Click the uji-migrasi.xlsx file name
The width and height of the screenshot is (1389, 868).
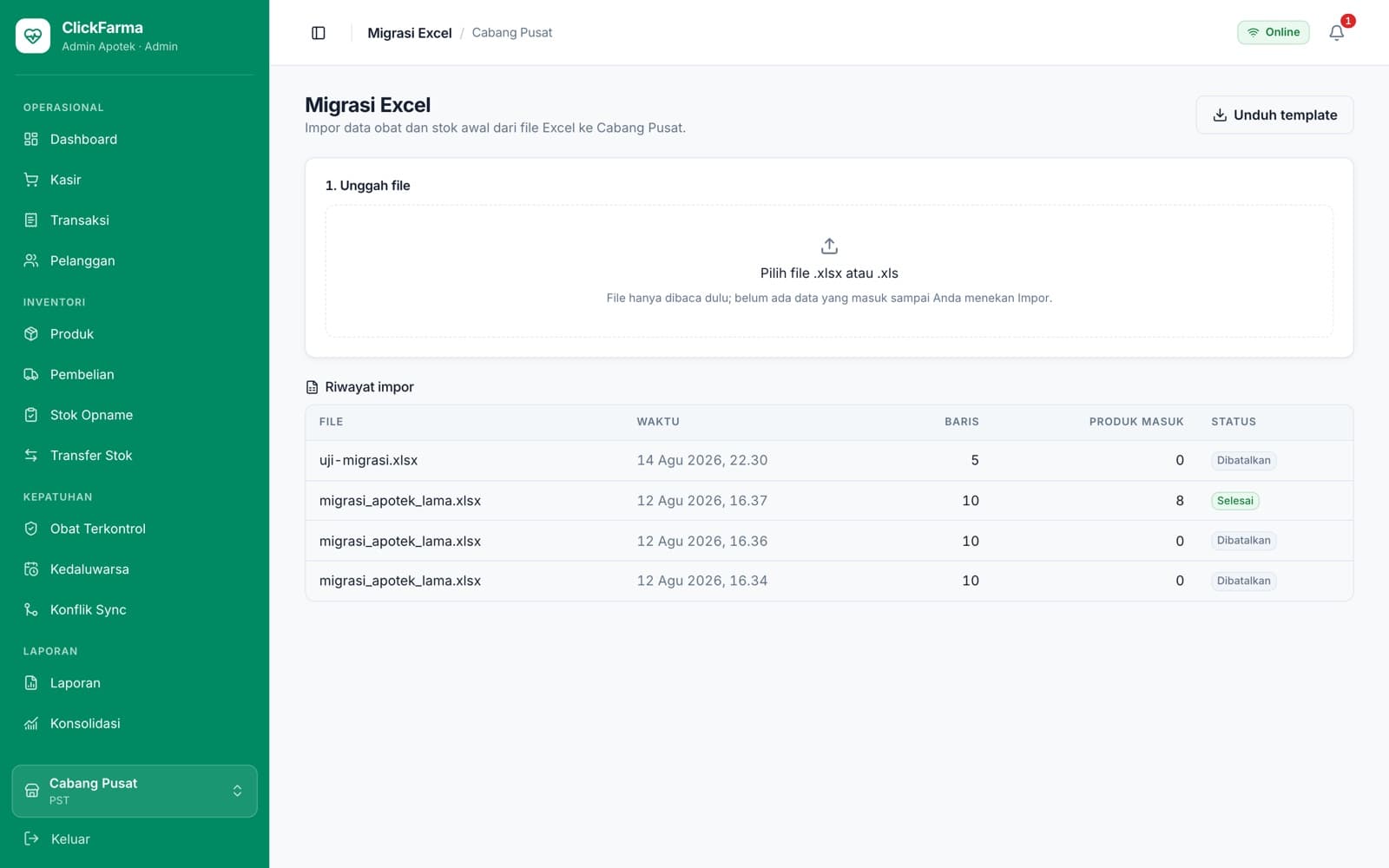coord(368,460)
